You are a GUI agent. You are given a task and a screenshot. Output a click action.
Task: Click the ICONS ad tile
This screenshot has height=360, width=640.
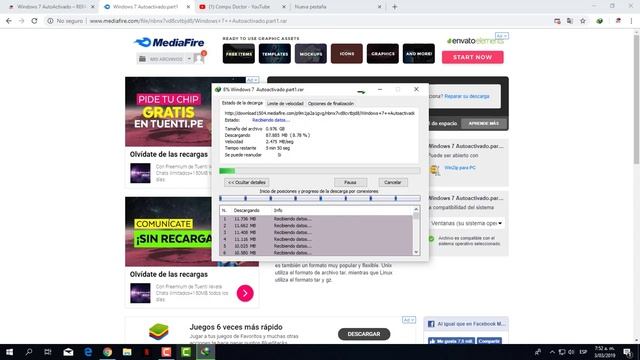coord(347,54)
